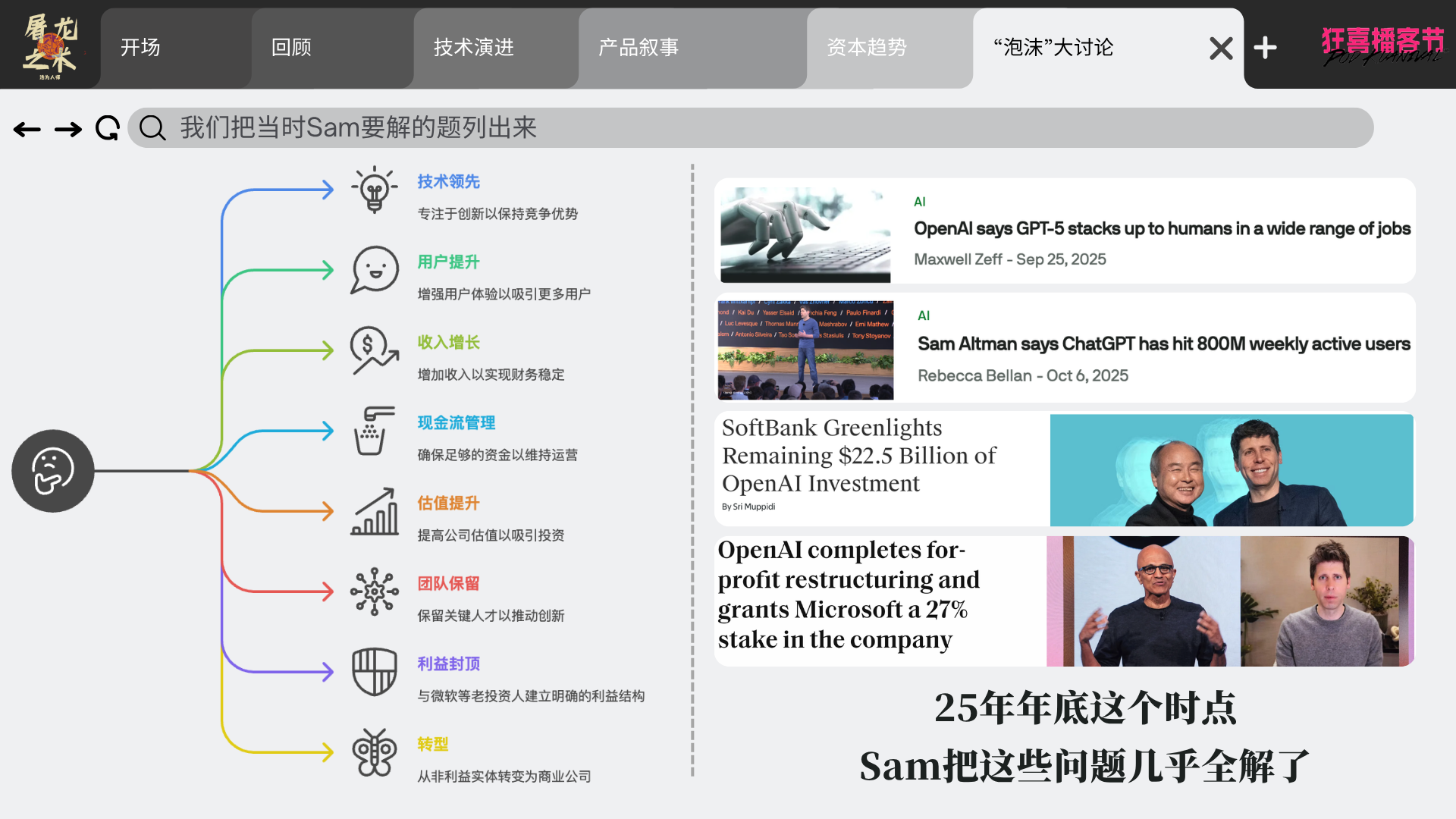Click the reload page icon
Viewport: 1456px width, 819px height.
pos(108,128)
